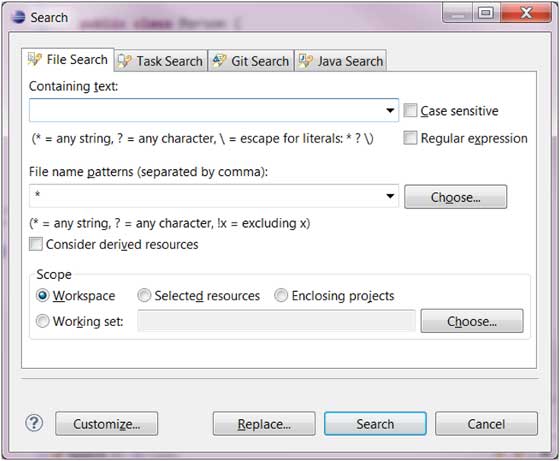560x461 pixels.
Task: Expand the Containing text dropdown arrow
Action: (x=390, y=110)
